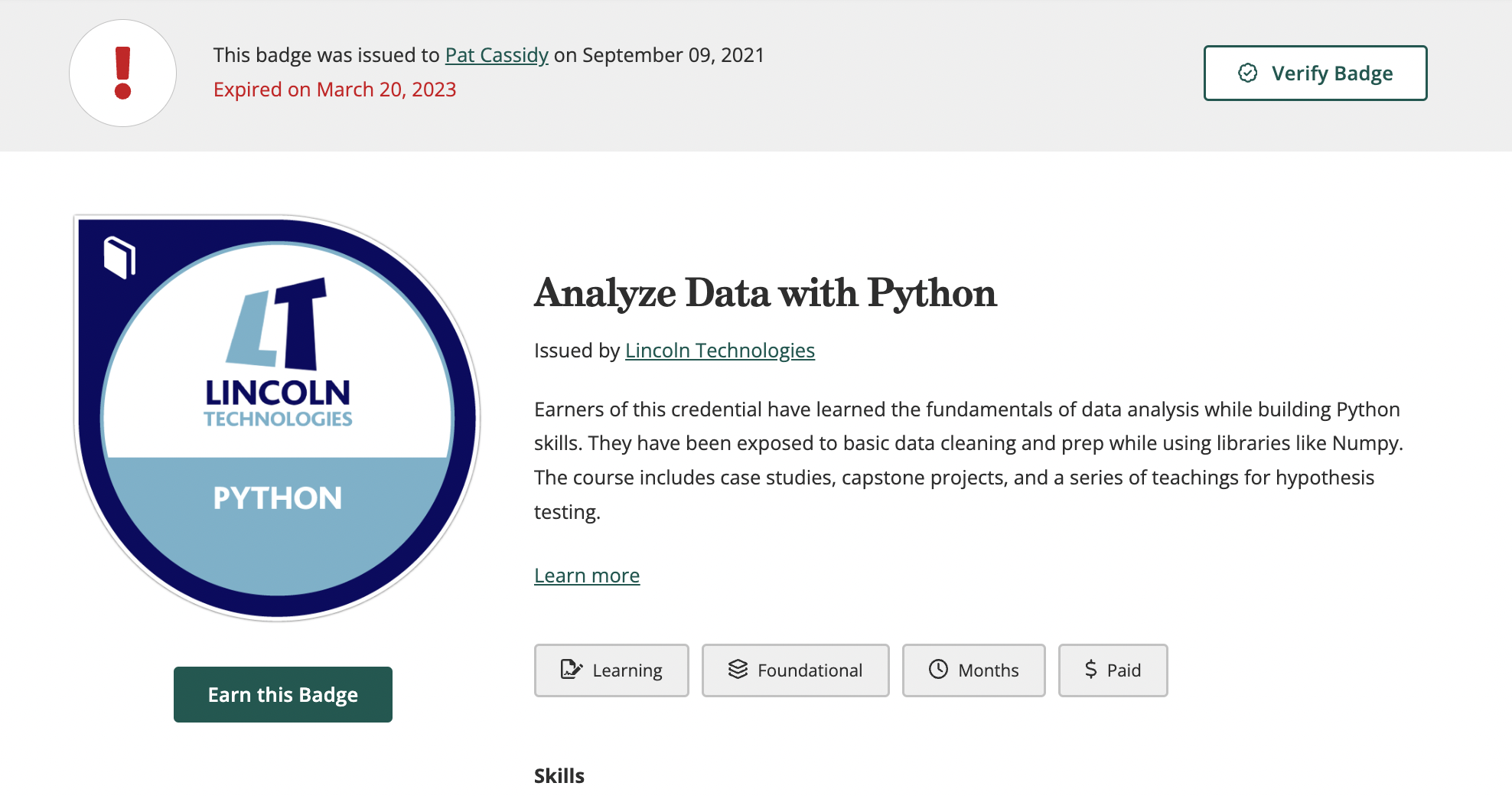Image resolution: width=1512 pixels, height=796 pixels.
Task: Click the stacked layers icon on Foundational tag
Action: coord(738,670)
